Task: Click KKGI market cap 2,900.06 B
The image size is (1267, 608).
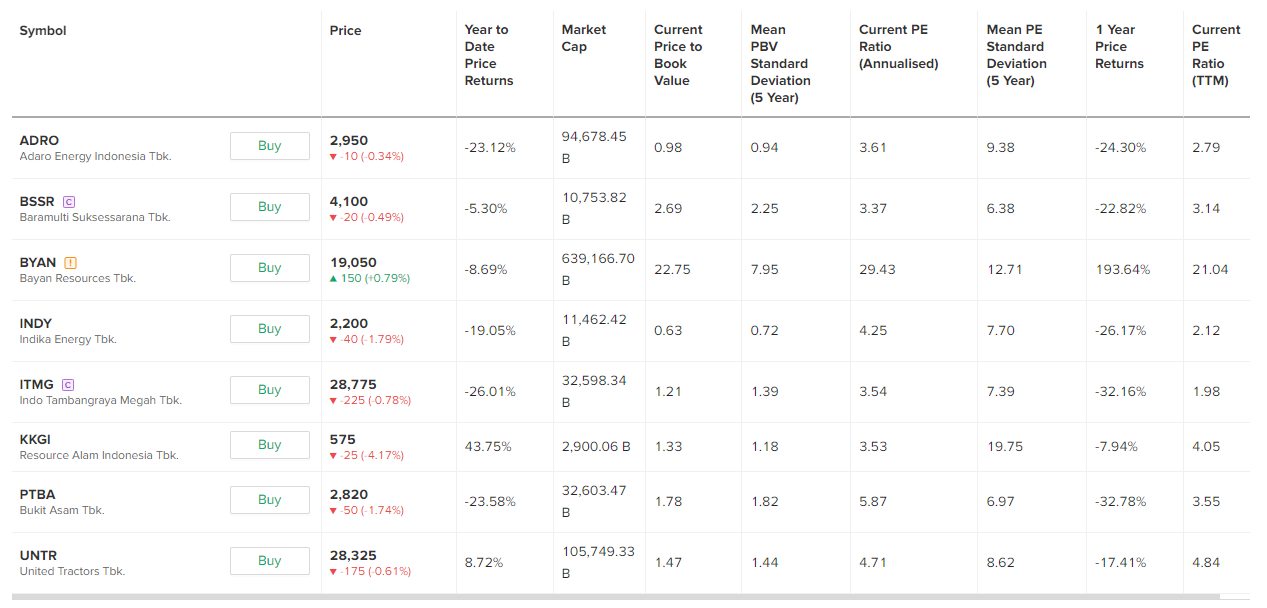Action: (x=596, y=447)
